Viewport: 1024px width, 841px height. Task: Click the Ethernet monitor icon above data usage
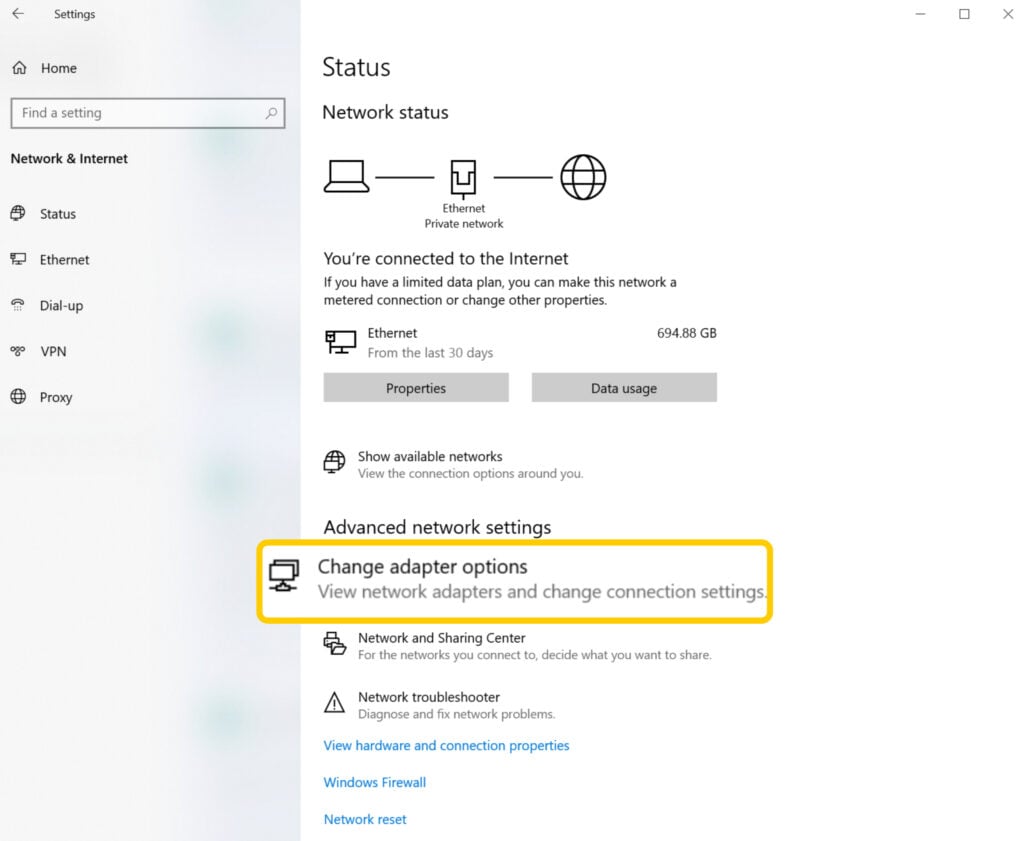[340, 341]
